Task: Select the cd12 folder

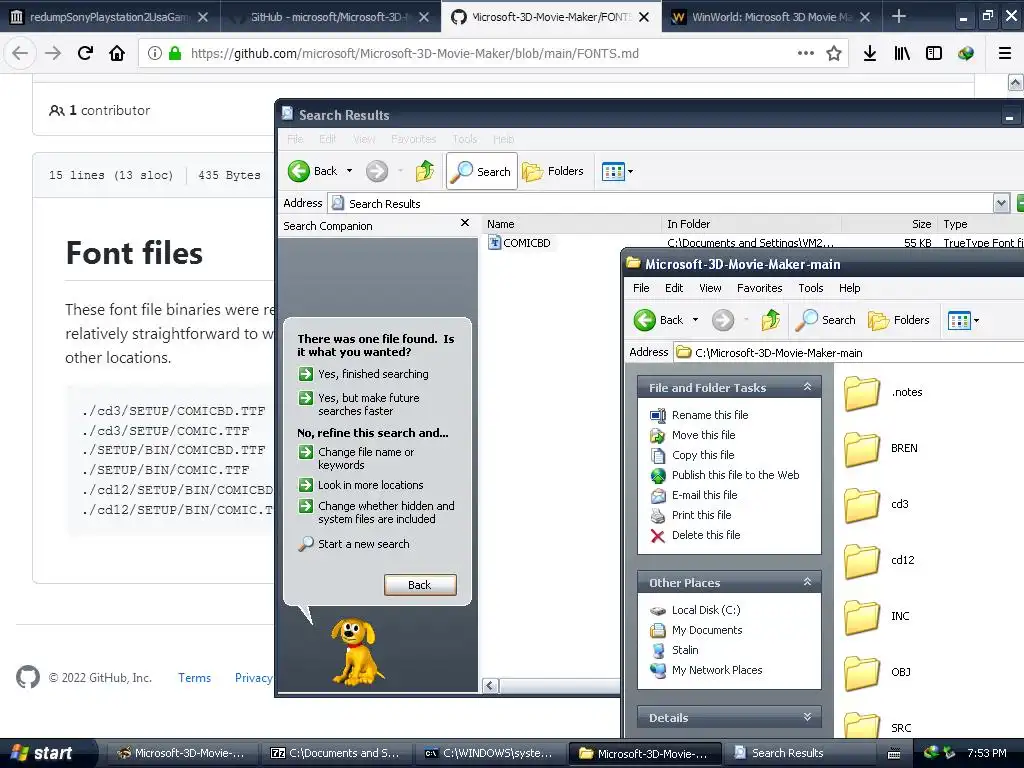Action: tap(879, 560)
